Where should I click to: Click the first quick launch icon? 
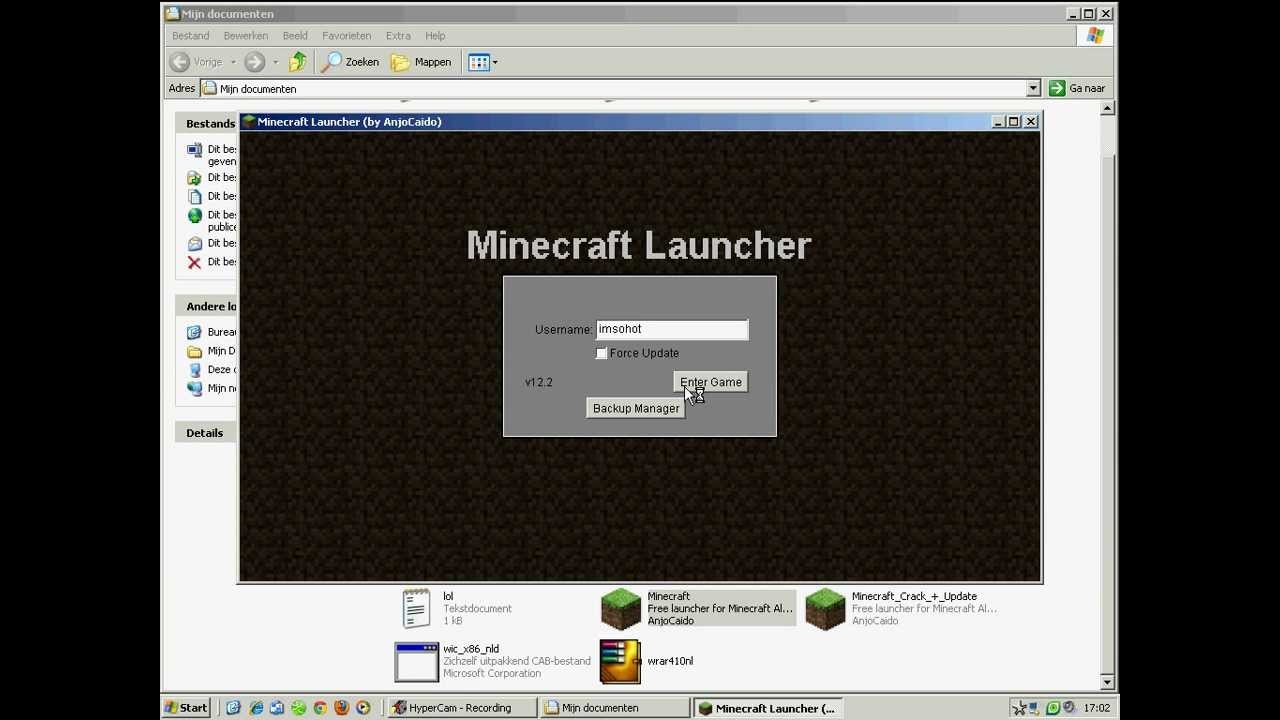point(233,708)
